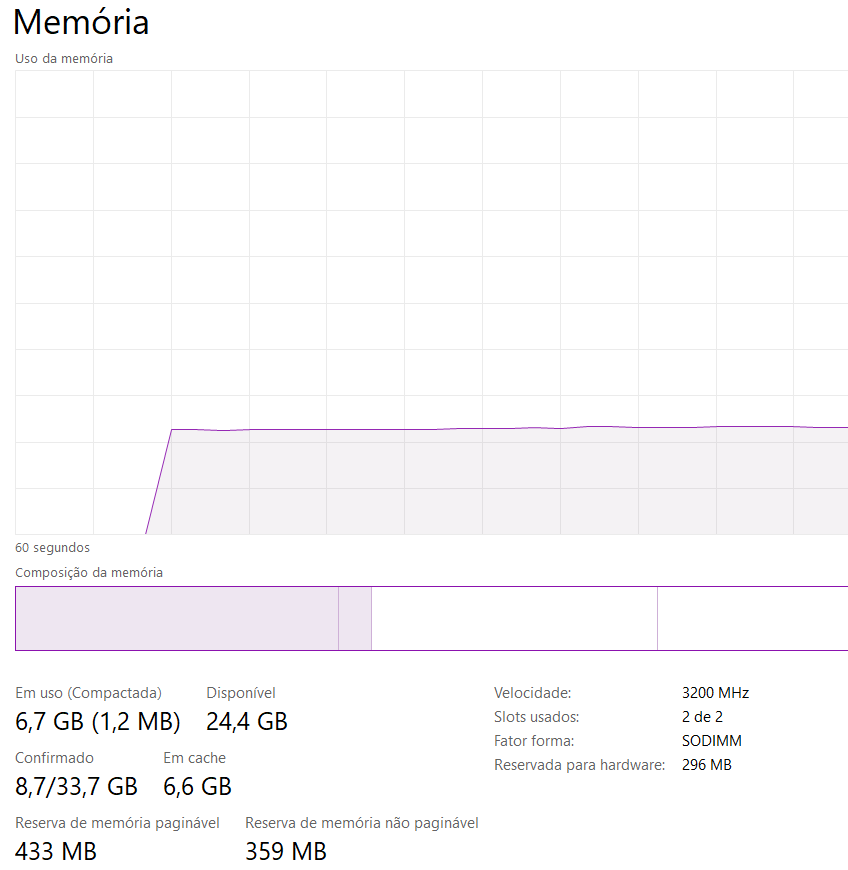Click the narrow modified segment of composition bar
This screenshot has width=848, height=870.
[355, 618]
